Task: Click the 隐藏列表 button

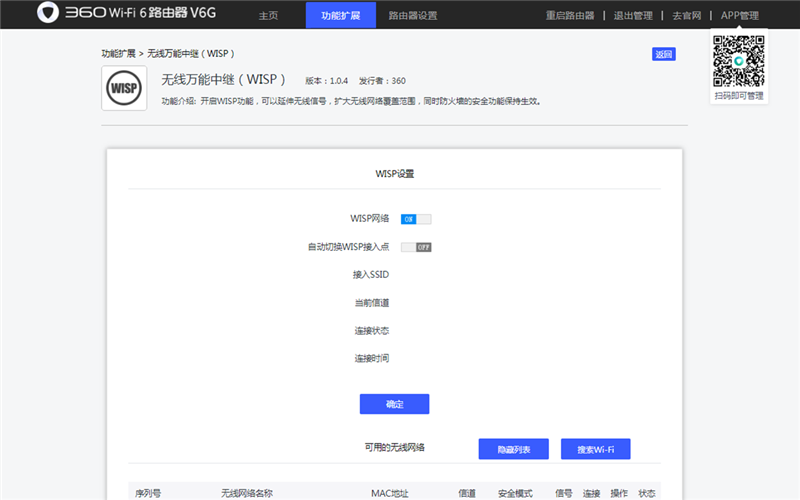Action: (514, 449)
